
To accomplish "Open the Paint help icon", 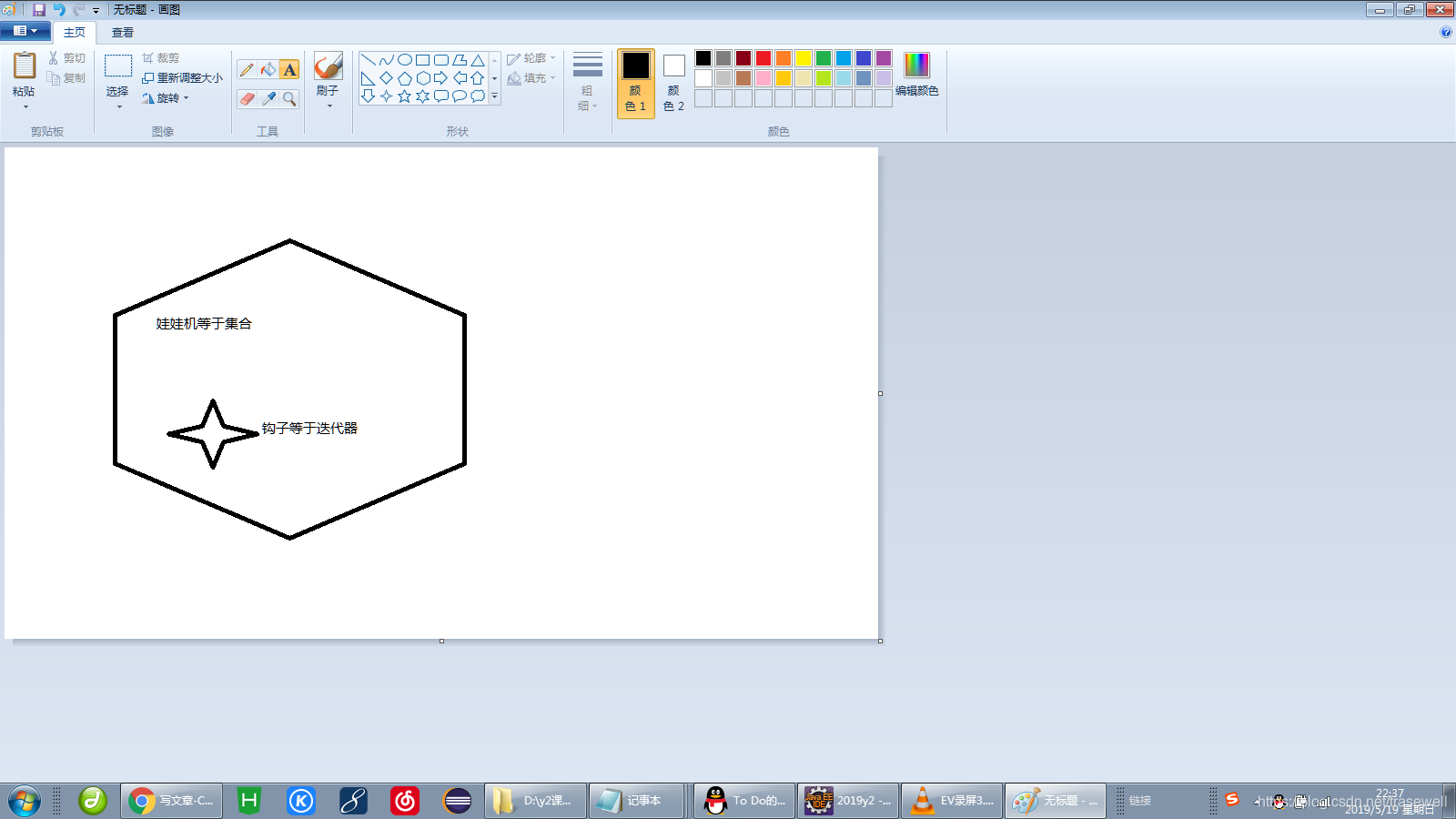I will 1446,32.
